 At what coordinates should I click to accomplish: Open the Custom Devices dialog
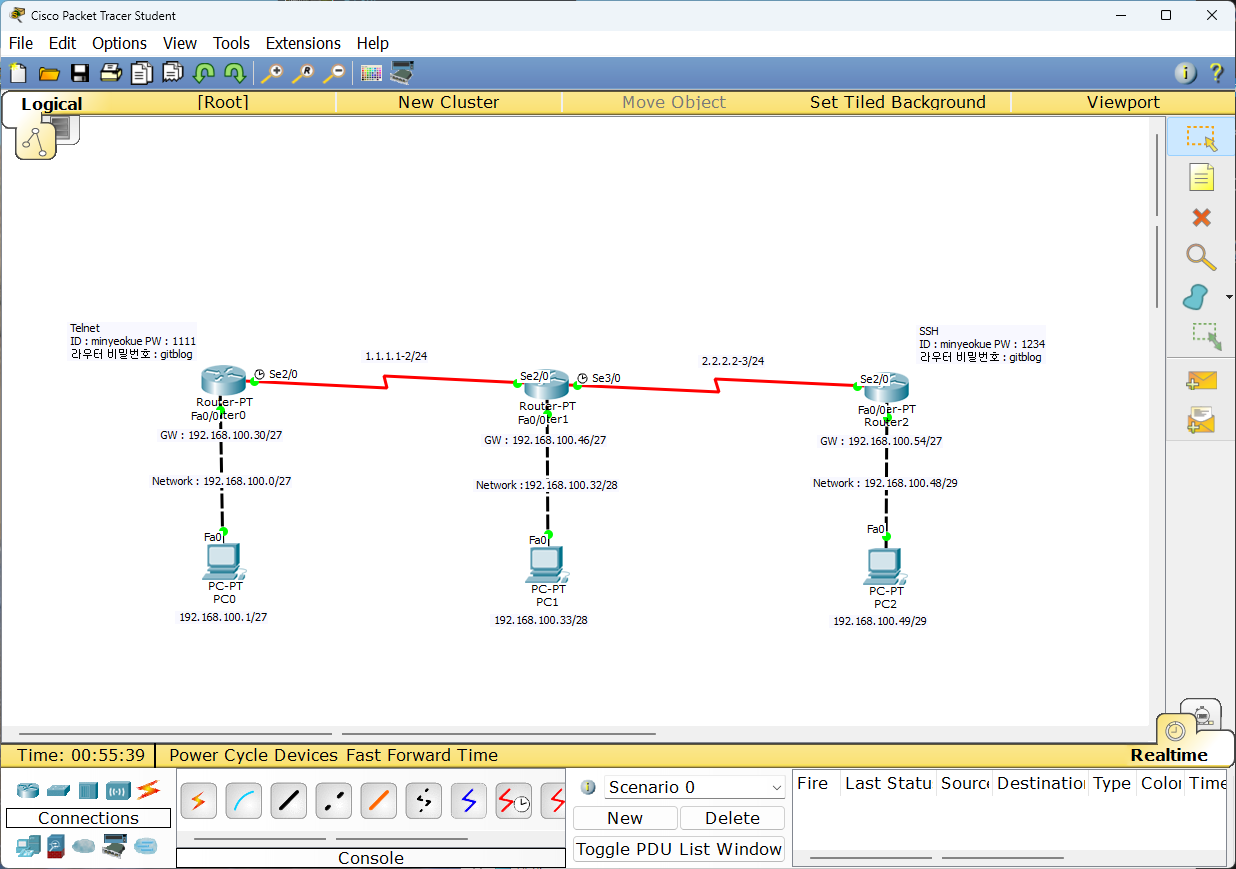[402, 73]
